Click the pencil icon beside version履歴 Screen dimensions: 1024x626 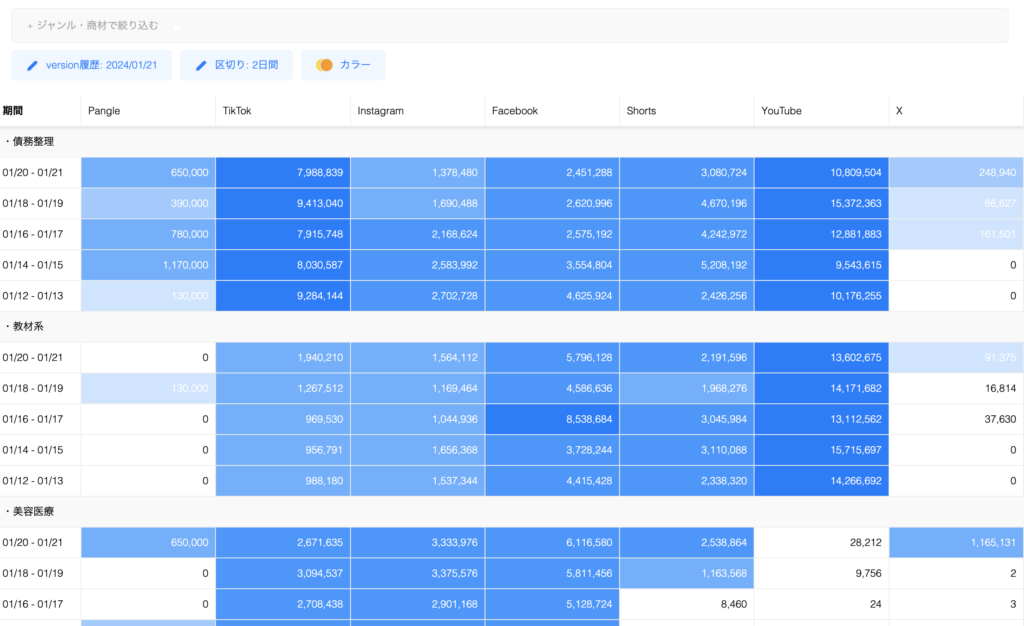(x=32, y=65)
